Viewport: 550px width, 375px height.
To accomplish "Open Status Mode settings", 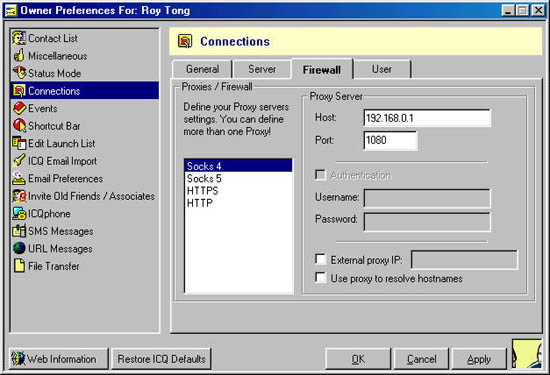I will pyautogui.click(x=54, y=73).
